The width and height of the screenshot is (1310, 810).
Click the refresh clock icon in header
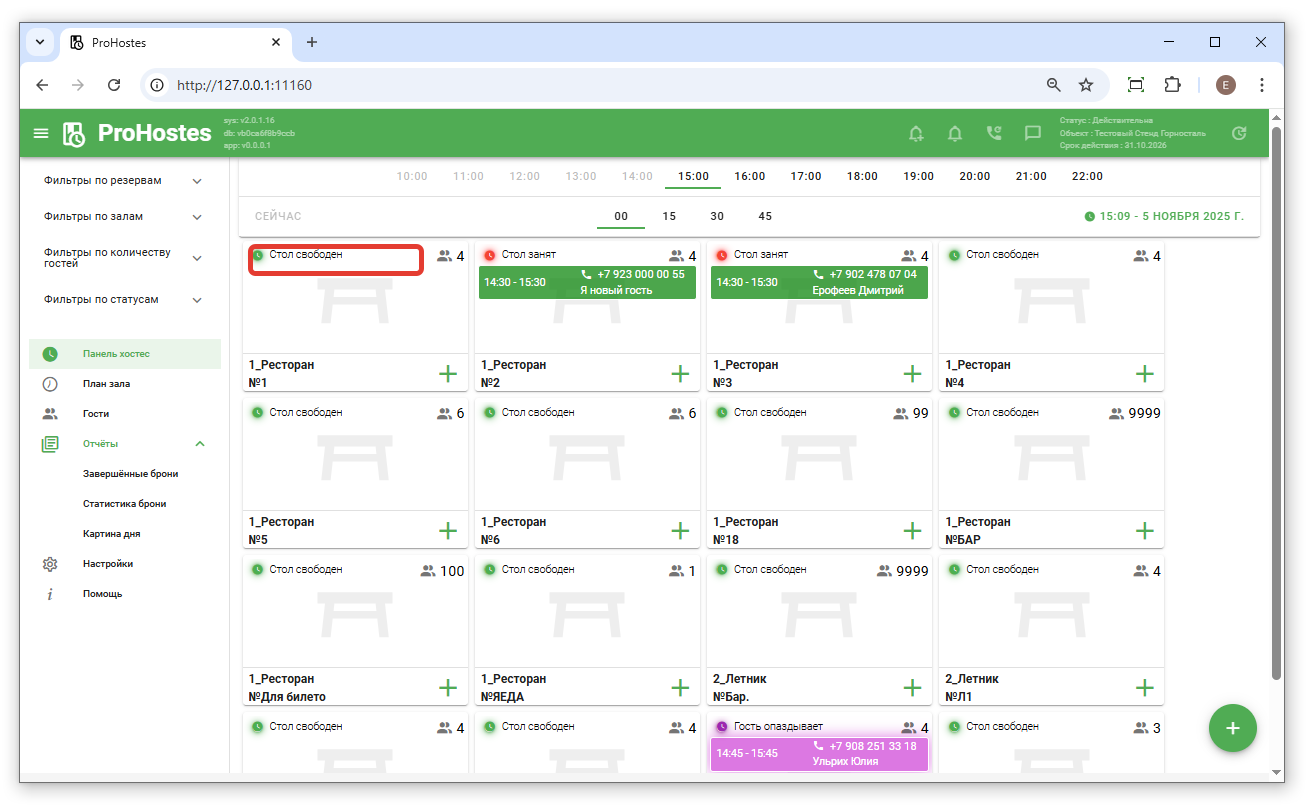pyautogui.click(x=1239, y=133)
